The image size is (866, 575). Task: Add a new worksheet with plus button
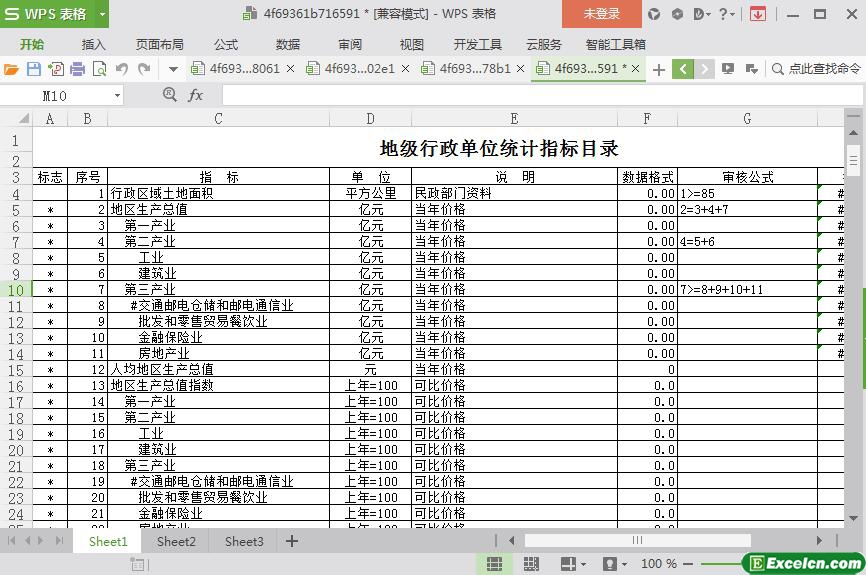pyautogui.click(x=292, y=541)
